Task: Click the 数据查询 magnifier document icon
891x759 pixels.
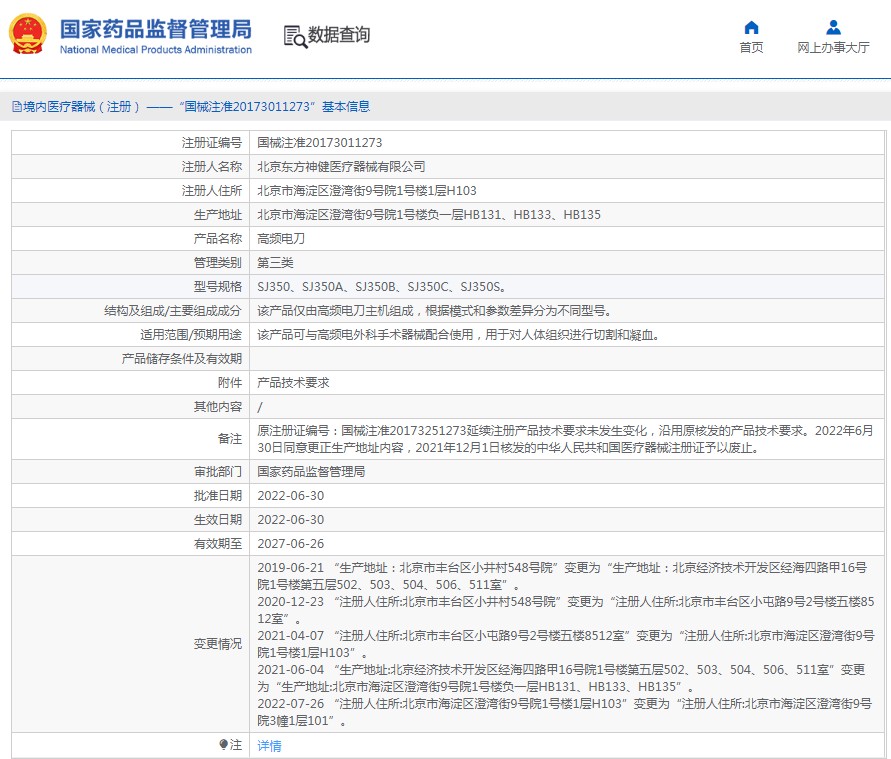Action: tap(295, 36)
